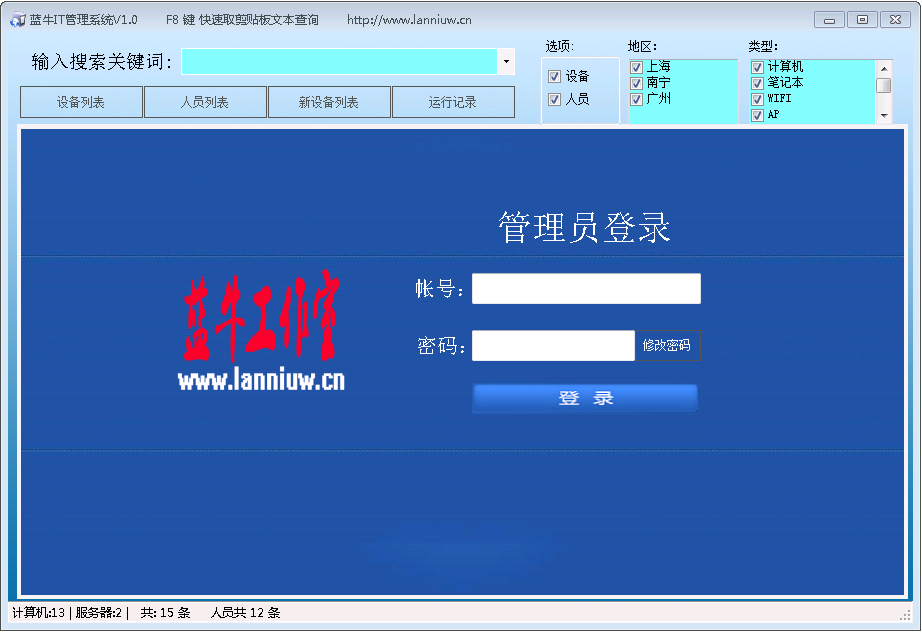Toggle the 笔记本 type checkbox
Image resolution: width=922 pixels, height=632 pixels.
[x=757, y=83]
